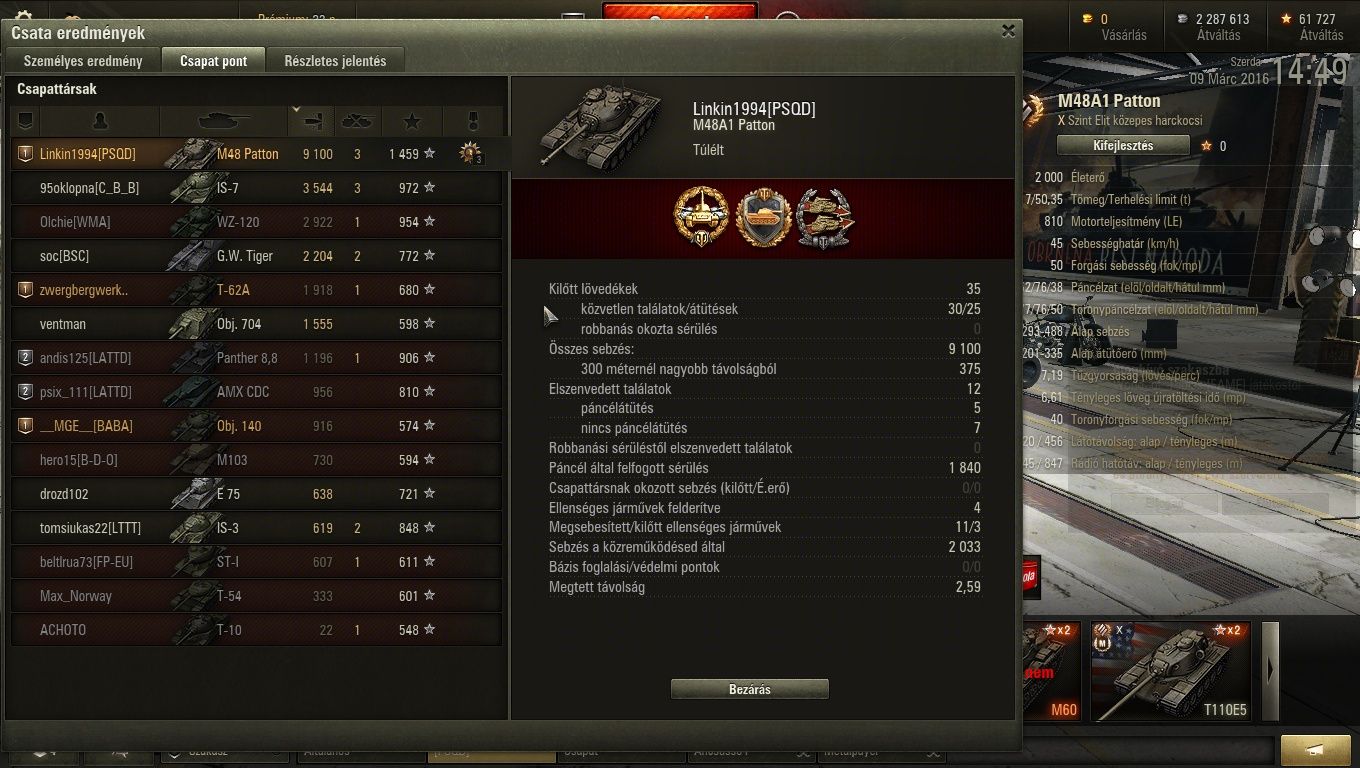Sort team list by damage column icon
The image size is (1360, 768).
click(x=312, y=121)
